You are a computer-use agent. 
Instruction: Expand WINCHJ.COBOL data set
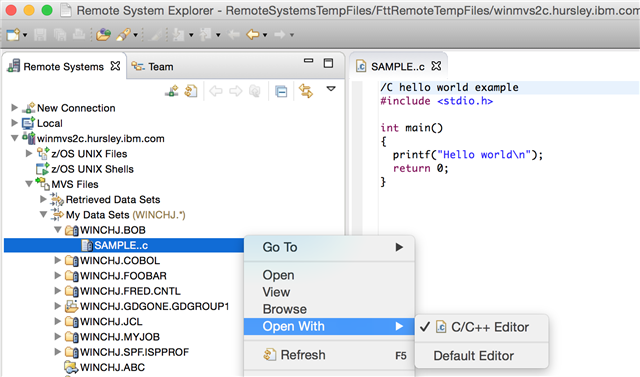click(57, 260)
